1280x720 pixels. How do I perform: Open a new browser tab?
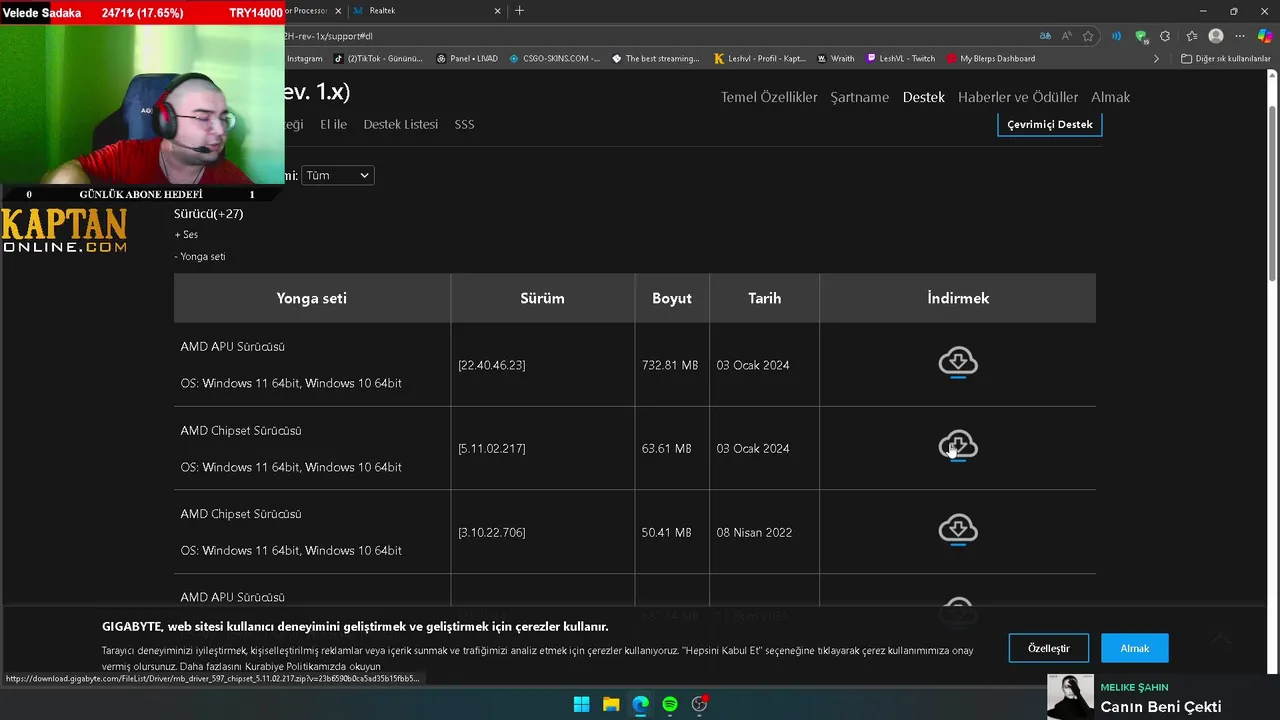click(x=519, y=11)
